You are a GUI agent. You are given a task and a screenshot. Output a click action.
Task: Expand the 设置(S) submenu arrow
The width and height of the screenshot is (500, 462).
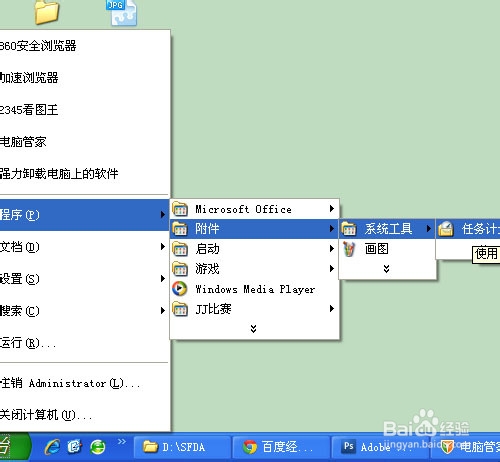[163, 279]
